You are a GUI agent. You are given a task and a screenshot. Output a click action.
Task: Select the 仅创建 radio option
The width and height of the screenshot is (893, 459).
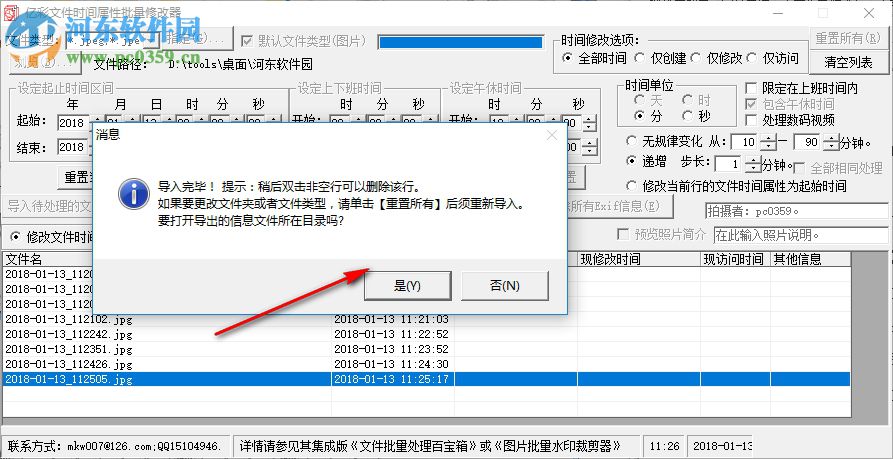[x=660, y=58]
